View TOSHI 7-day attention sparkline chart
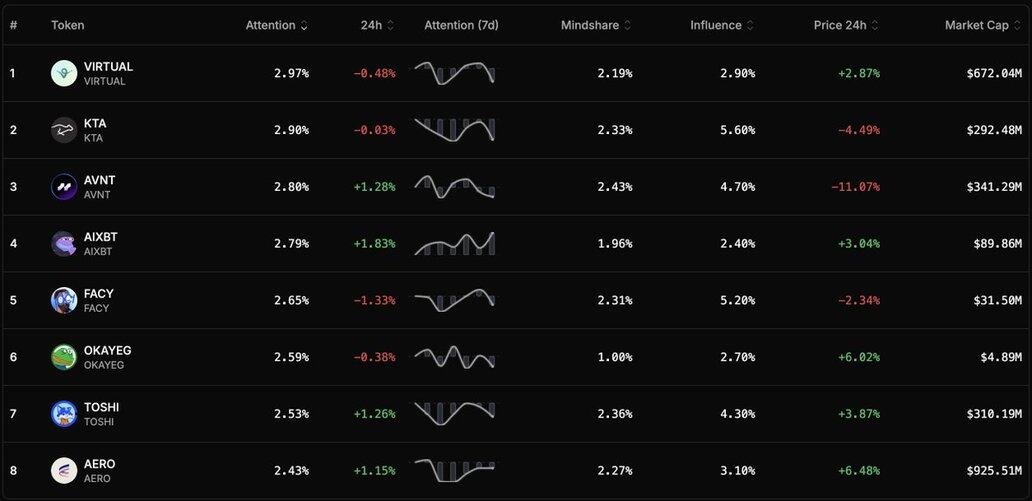 [x=455, y=414]
